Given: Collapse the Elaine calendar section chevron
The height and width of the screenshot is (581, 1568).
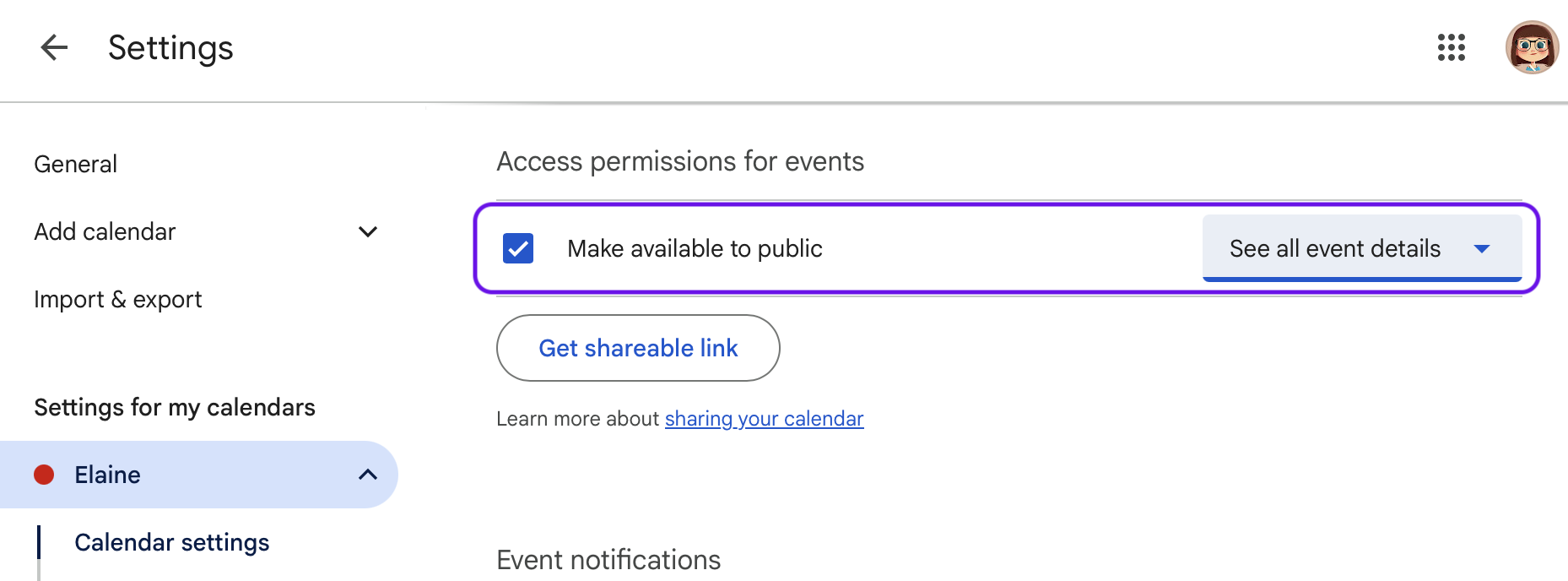Looking at the screenshot, I should (368, 475).
